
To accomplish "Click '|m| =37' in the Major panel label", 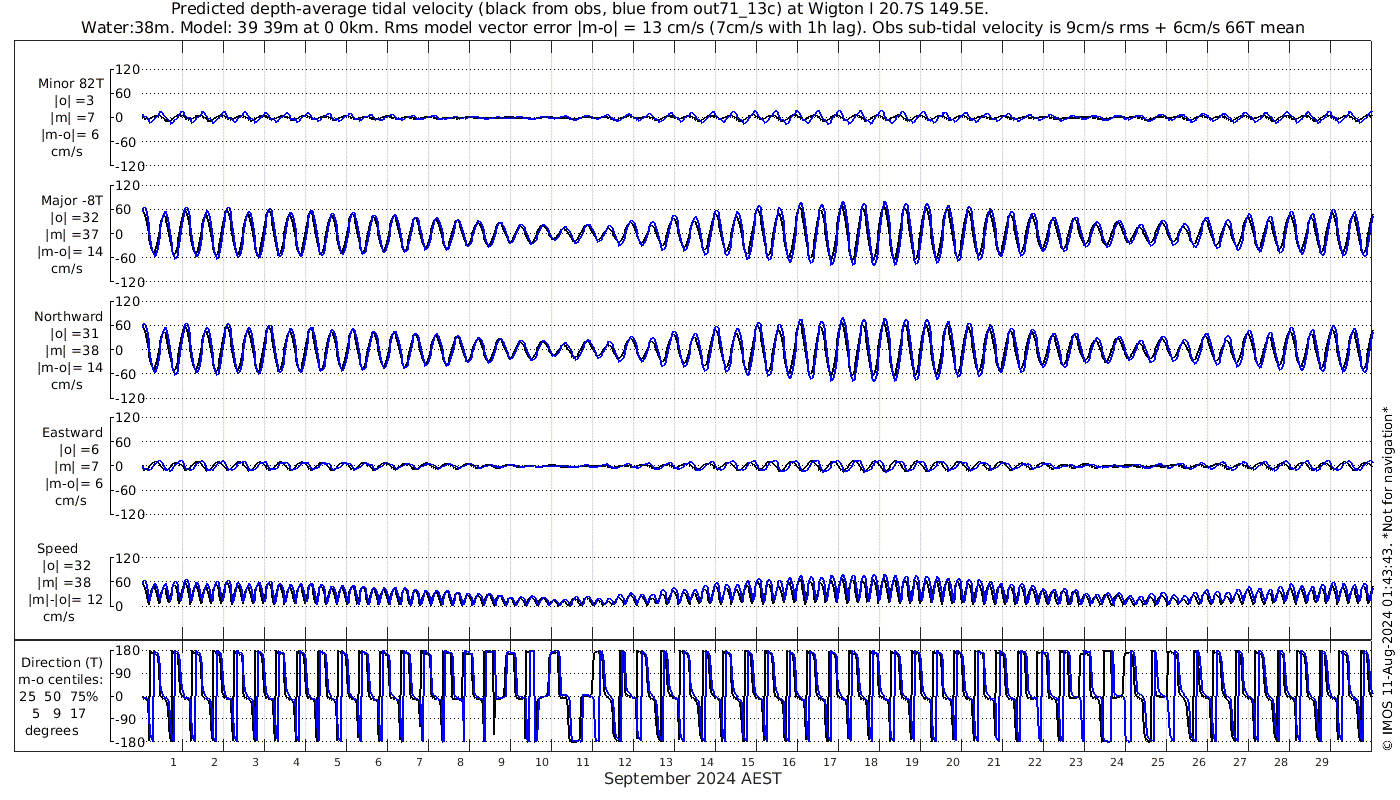I will click(75, 235).
